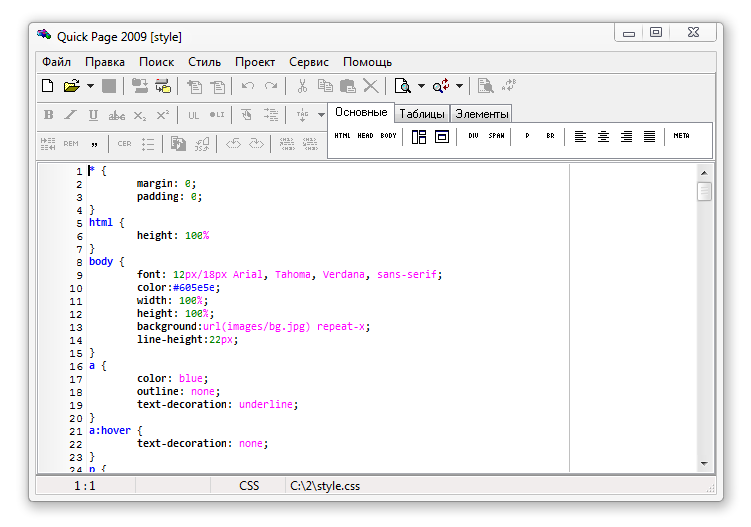This screenshot has height=527, width=751.
Task: Open the find icon's dropdown arrow
Action: (421, 86)
